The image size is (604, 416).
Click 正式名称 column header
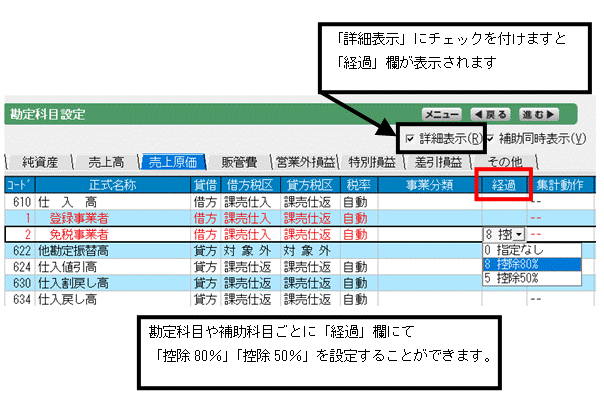click(112, 185)
